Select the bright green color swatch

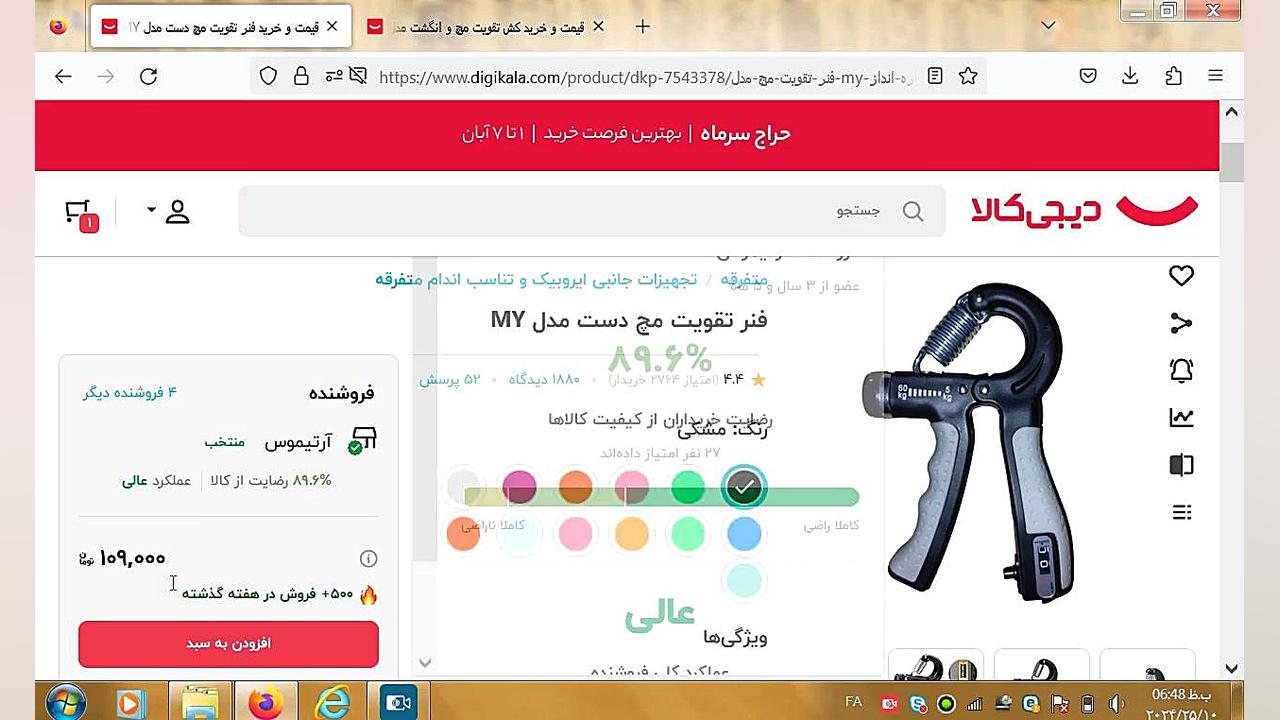687,487
